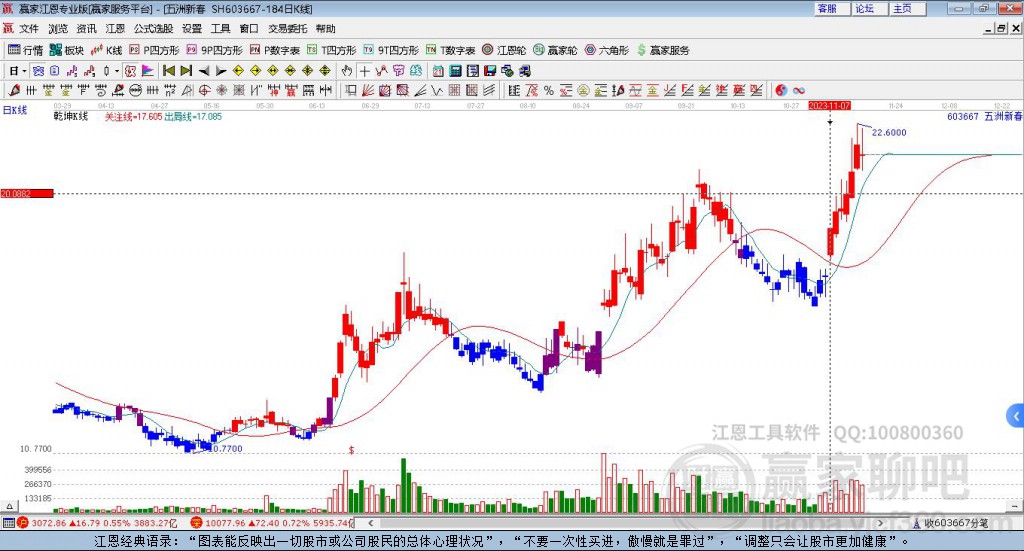Select the red fan lines tool
The image size is (1024, 551).
[x=367, y=90]
